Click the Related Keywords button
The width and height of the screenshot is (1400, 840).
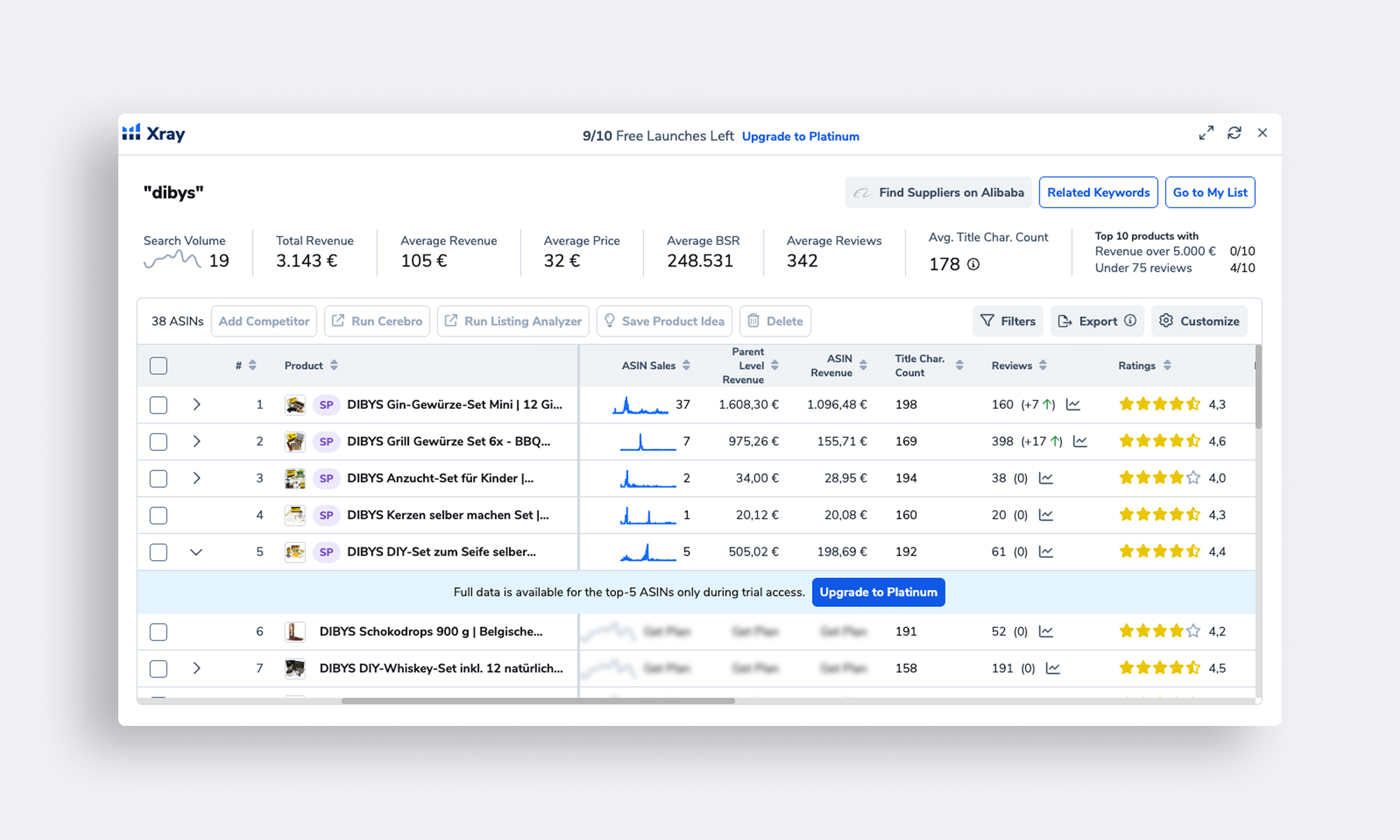pyautogui.click(x=1098, y=192)
